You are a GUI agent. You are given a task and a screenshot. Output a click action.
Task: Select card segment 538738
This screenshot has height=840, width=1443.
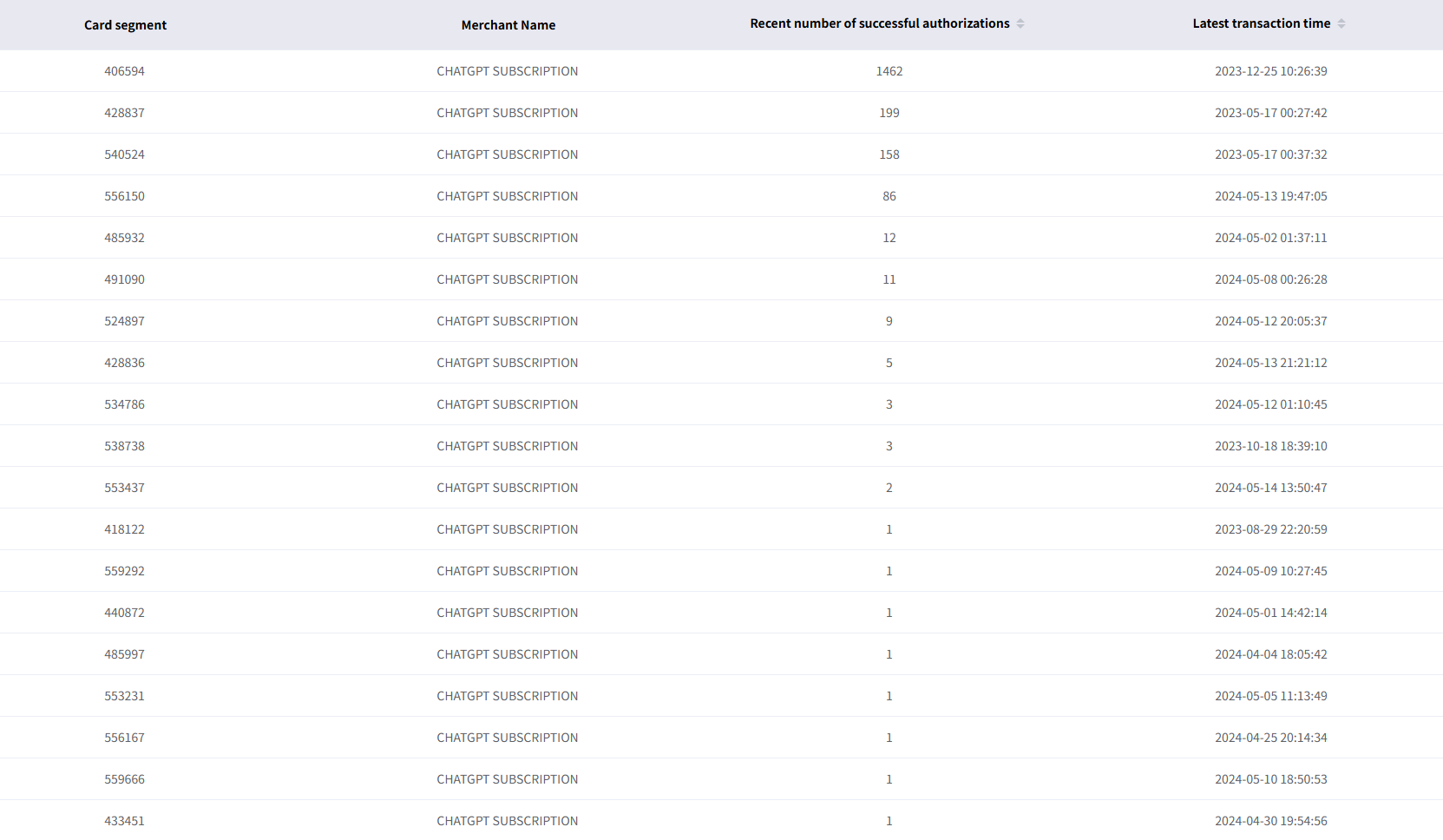[124, 446]
